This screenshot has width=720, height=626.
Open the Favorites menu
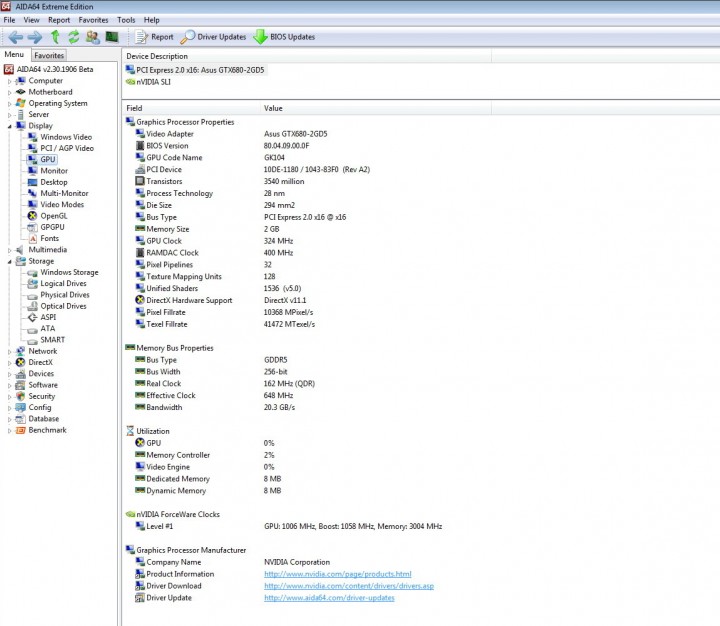(93, 20)
